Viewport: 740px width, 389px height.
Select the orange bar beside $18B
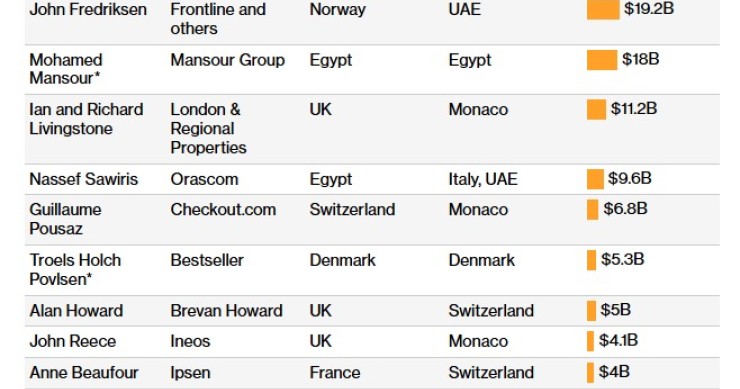pyautogui.click(x=602, y=60)
